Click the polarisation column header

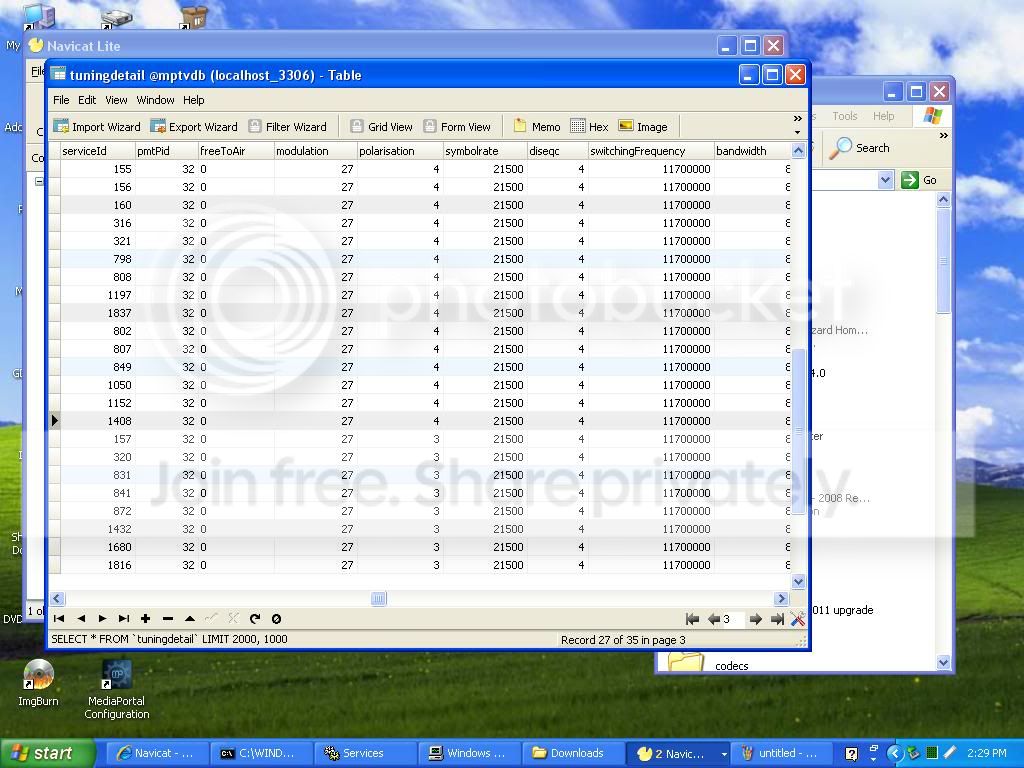(400, 151)
